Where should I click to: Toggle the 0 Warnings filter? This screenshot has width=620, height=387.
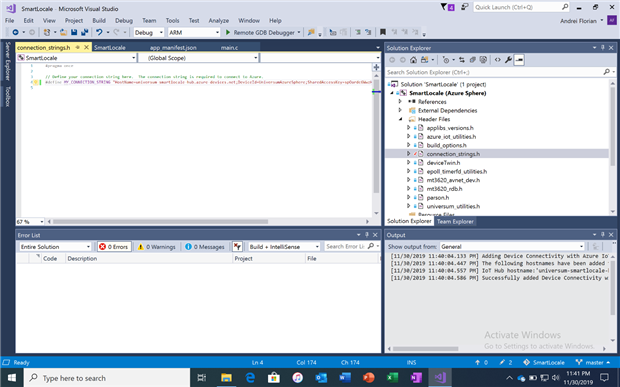point(157,247)
